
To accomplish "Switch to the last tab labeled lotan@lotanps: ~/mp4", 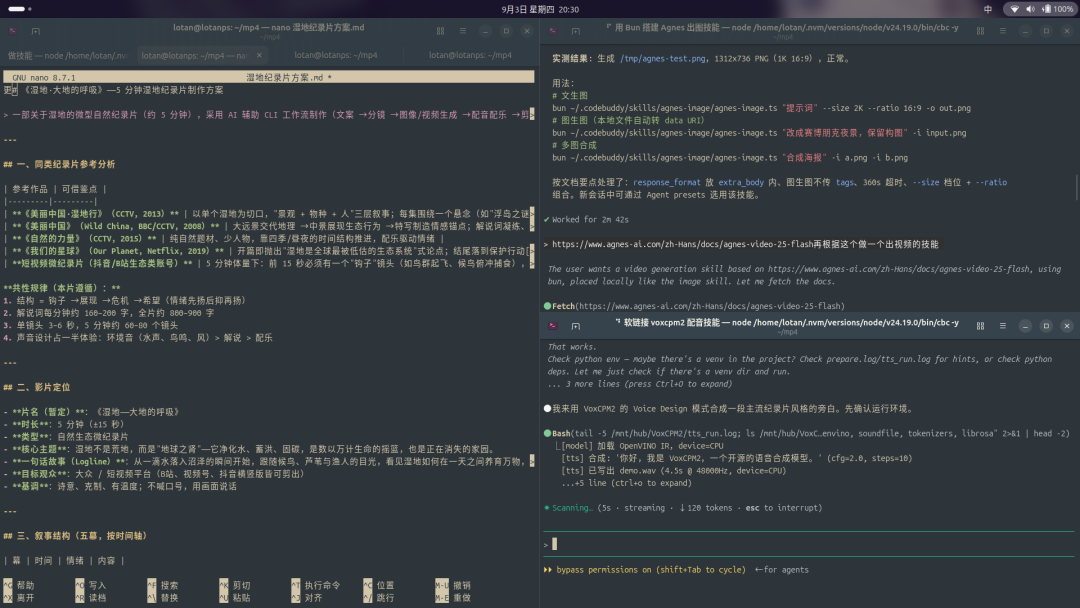I will coord(470,55).
